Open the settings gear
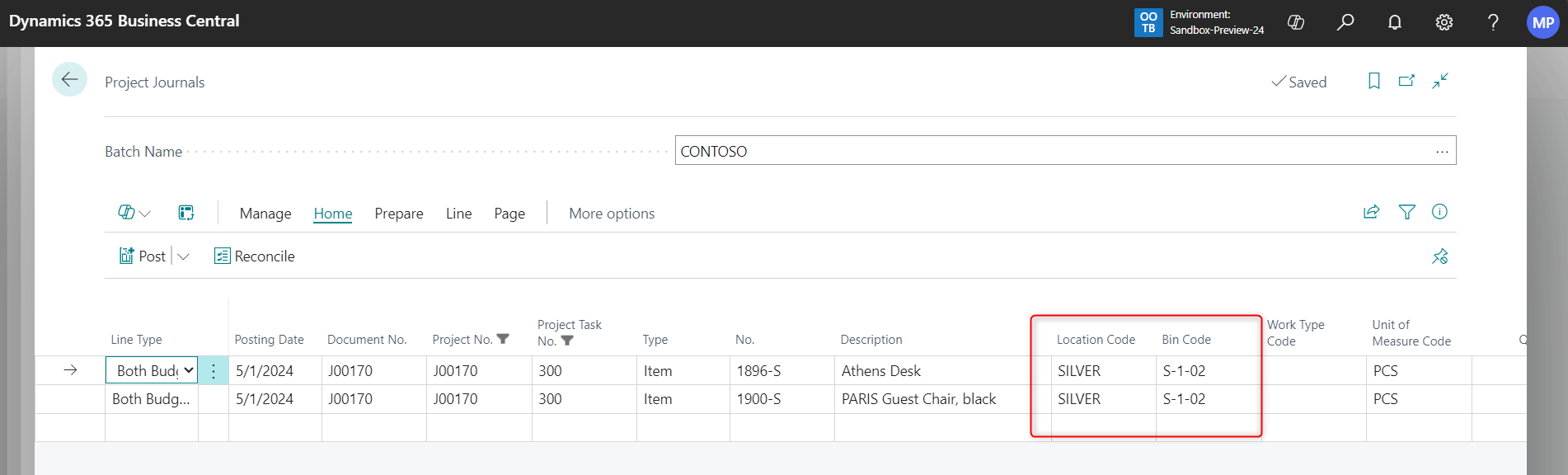This screenshot has height=475, width=1568. tap(1444, 22)
